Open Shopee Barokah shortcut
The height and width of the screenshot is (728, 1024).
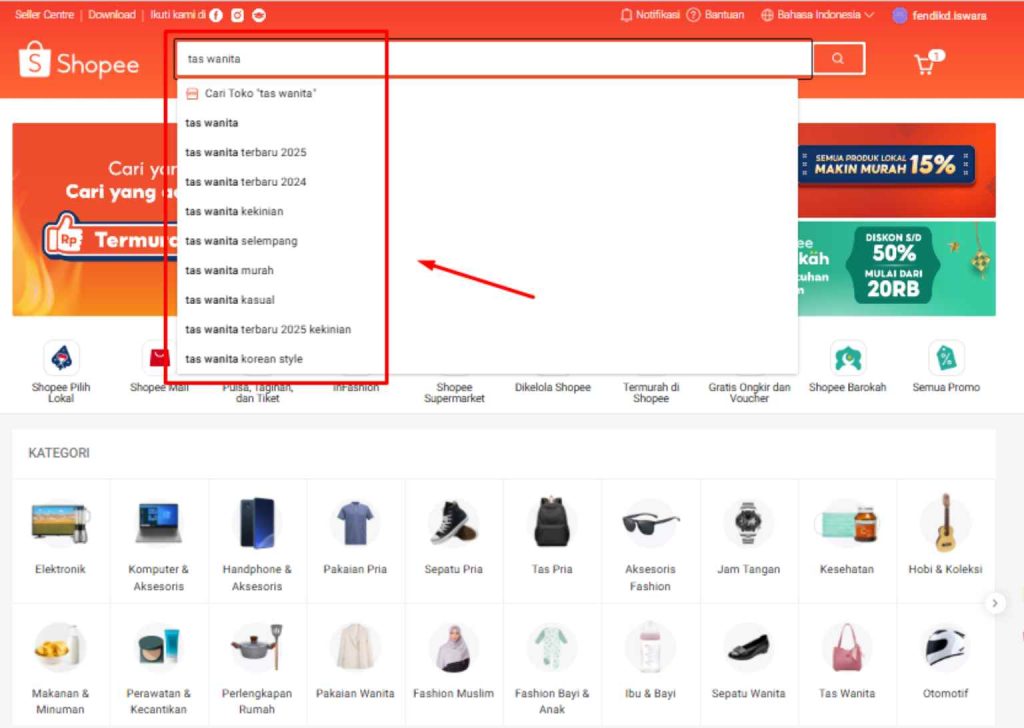click(848, 368)
